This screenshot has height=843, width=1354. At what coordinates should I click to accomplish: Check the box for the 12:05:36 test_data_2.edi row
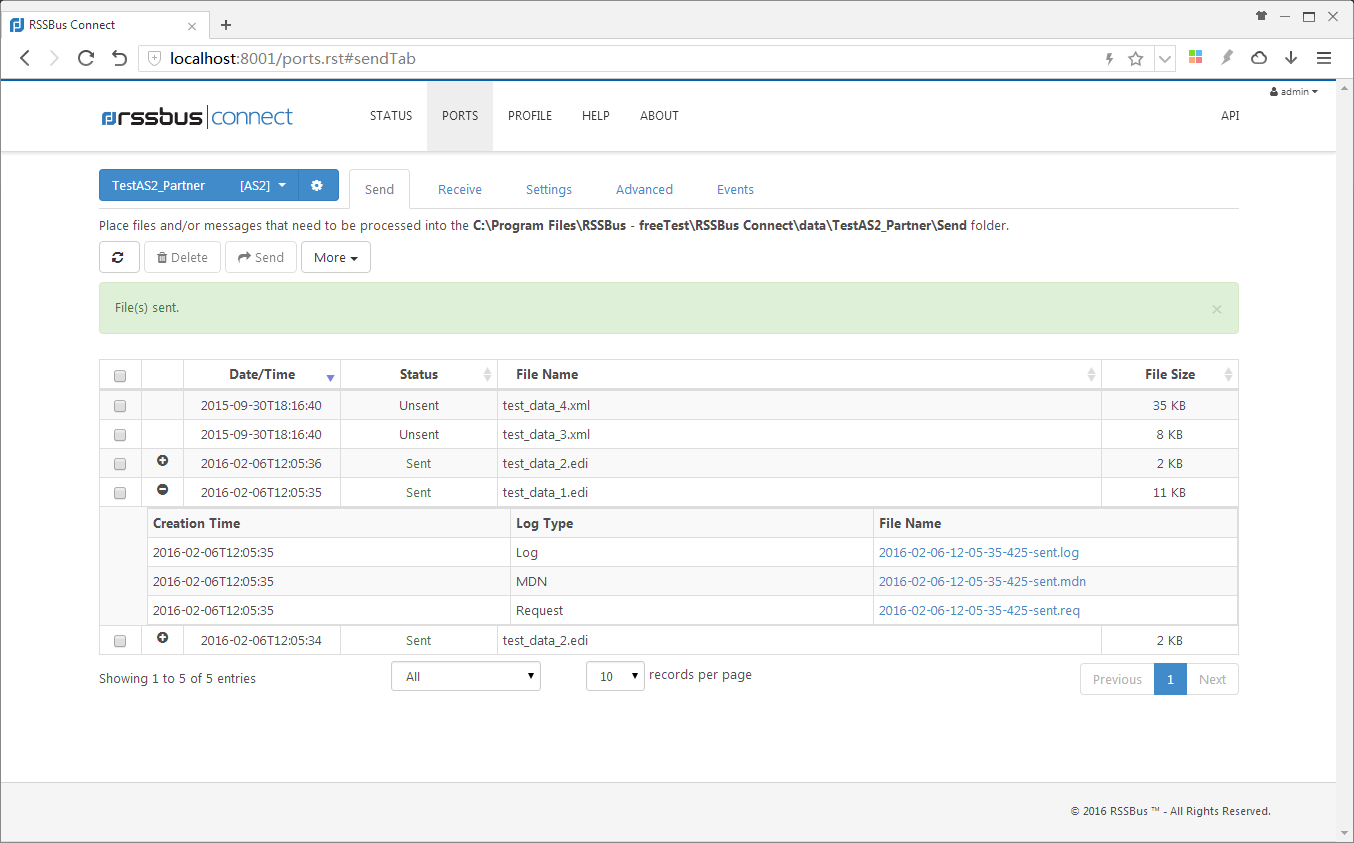[x=120, y=464]
